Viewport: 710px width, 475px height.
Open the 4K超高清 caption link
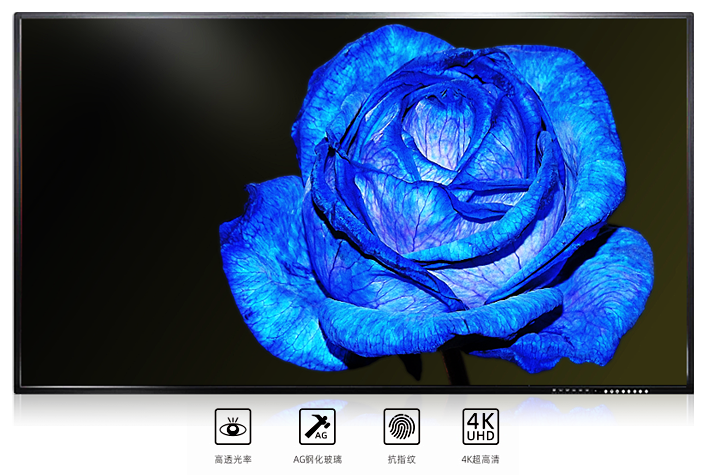coord(480,460)
